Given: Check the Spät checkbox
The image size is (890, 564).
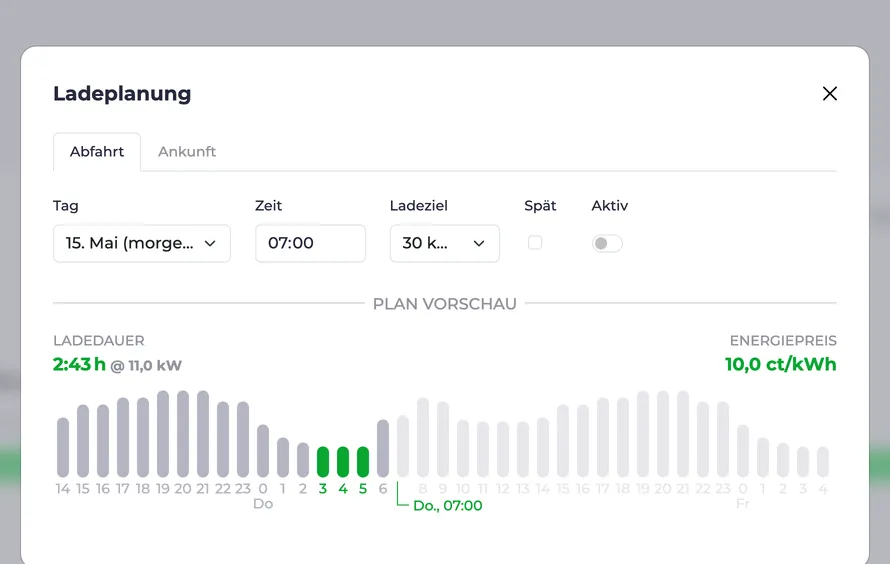Looking at the screenshot, I should 535,243.
